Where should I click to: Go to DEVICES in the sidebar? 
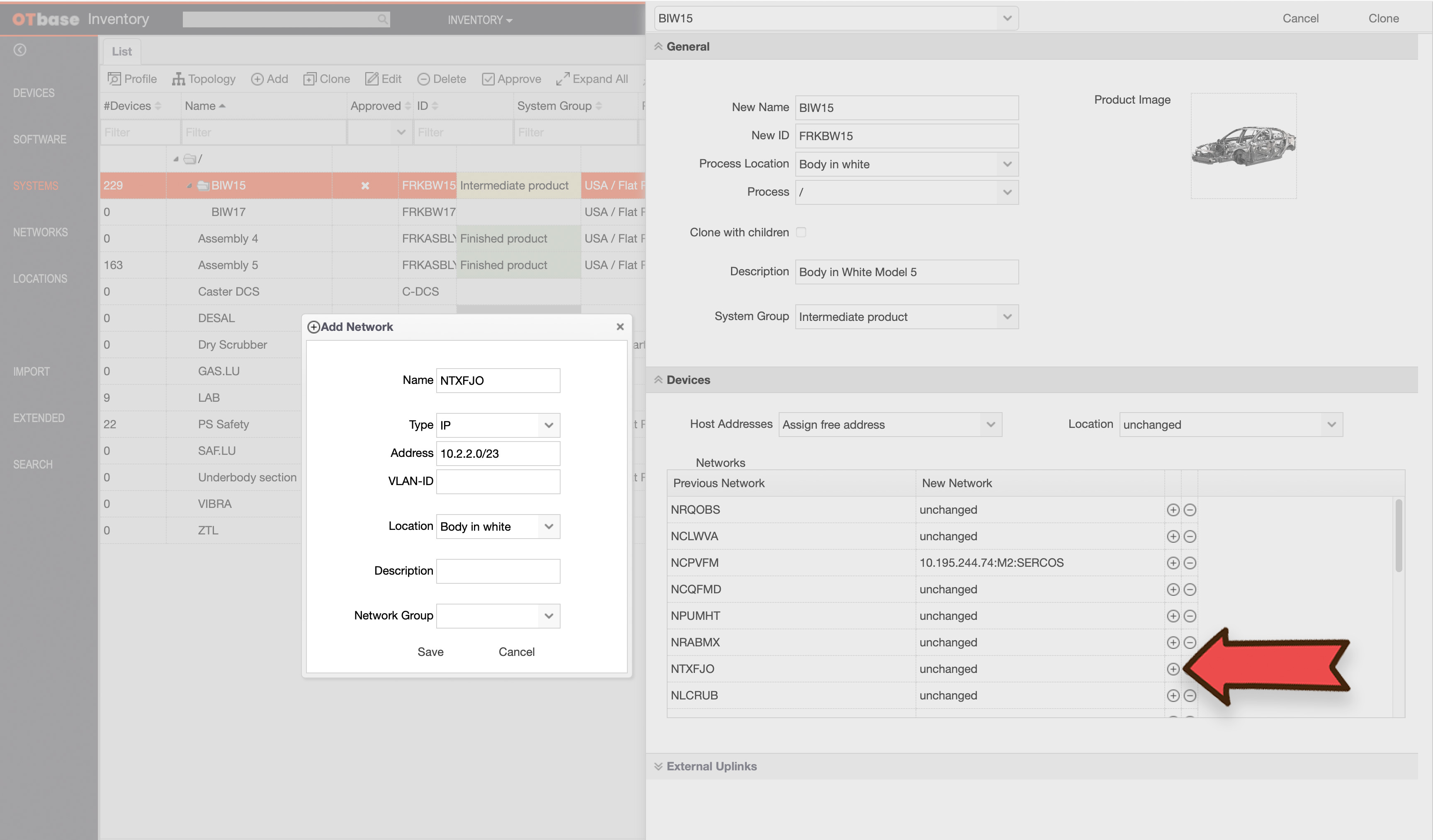click(x=34, y=93)
